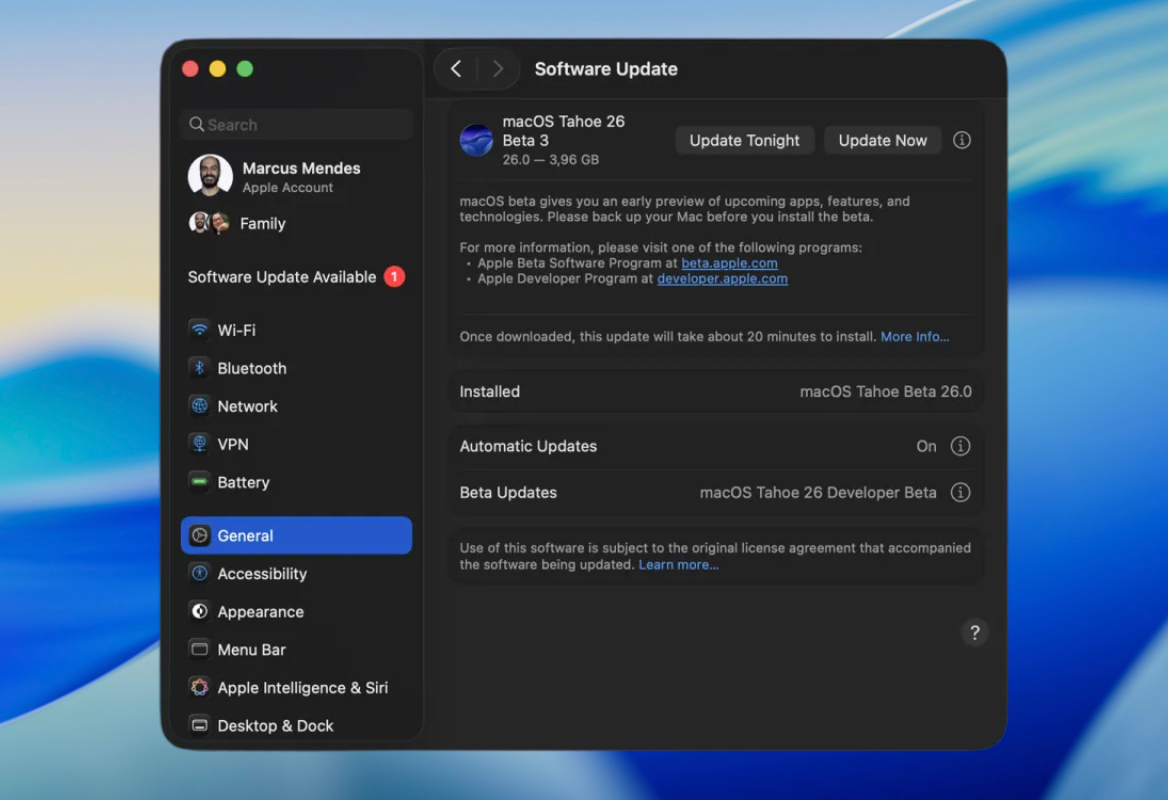The height and width of the screenshot is (800, 1168).
Task: Open Software Update Available notice
Action: pos(296,276)
